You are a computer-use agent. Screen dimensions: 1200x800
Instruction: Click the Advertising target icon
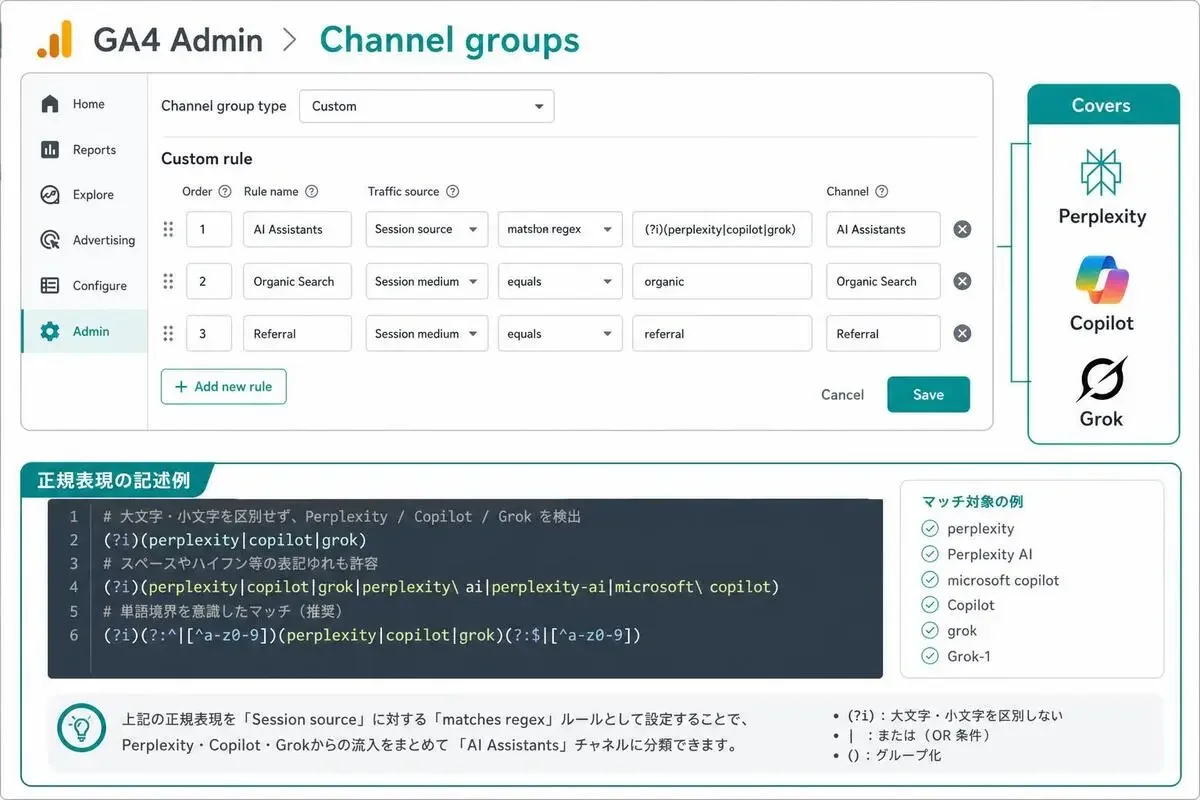click(50, 240)
